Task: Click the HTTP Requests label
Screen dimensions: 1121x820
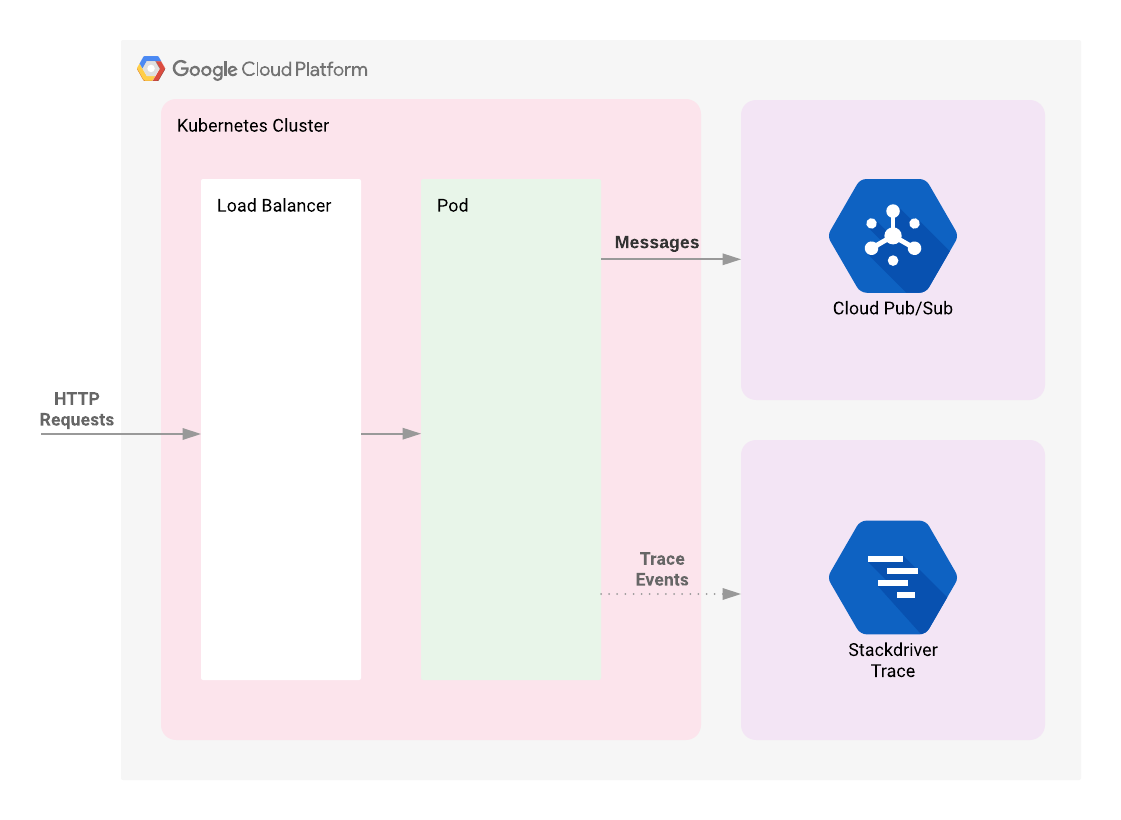Action: pos(76,409)
